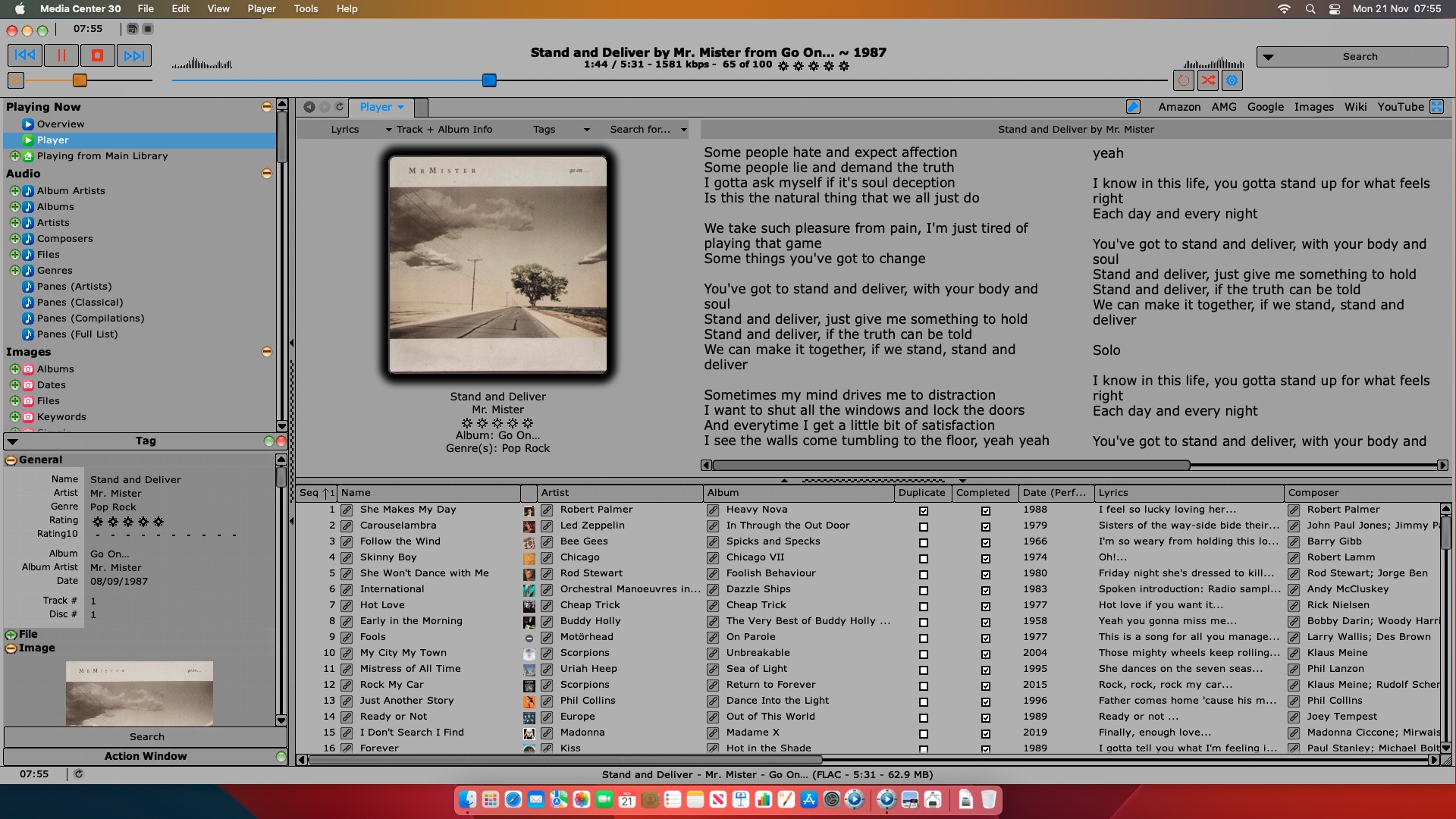Toggle Completed checkbox for Skinny Boy

tap(986, 559)
